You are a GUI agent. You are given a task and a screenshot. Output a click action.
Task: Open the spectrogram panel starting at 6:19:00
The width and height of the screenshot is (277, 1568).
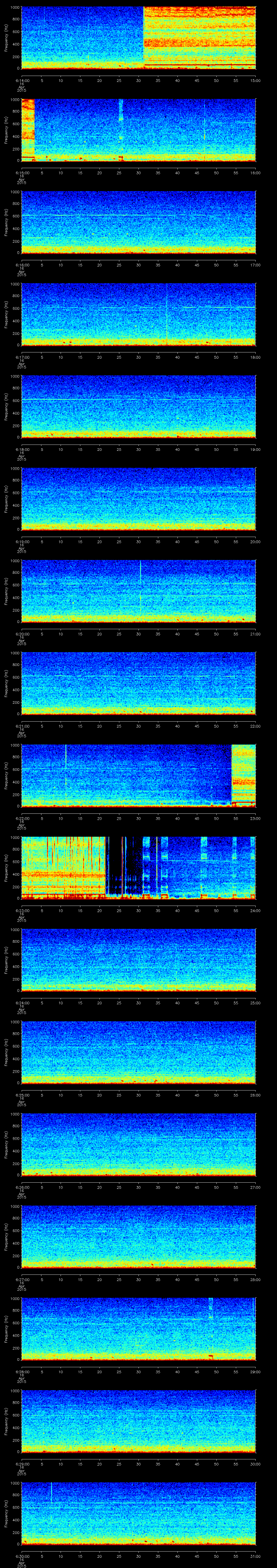(x=139, y=499)
